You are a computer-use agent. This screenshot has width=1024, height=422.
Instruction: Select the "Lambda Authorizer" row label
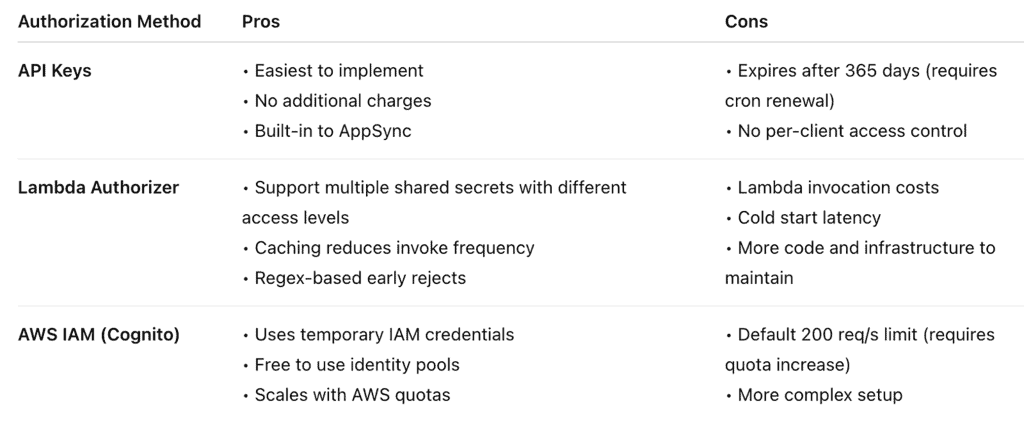[98, 187]
